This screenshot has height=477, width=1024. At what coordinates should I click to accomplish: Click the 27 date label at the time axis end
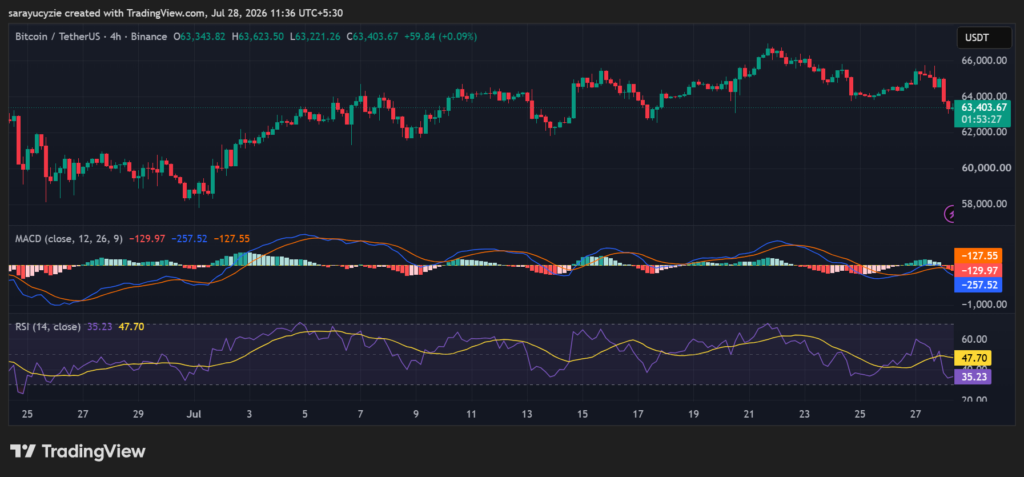(916, 414)
